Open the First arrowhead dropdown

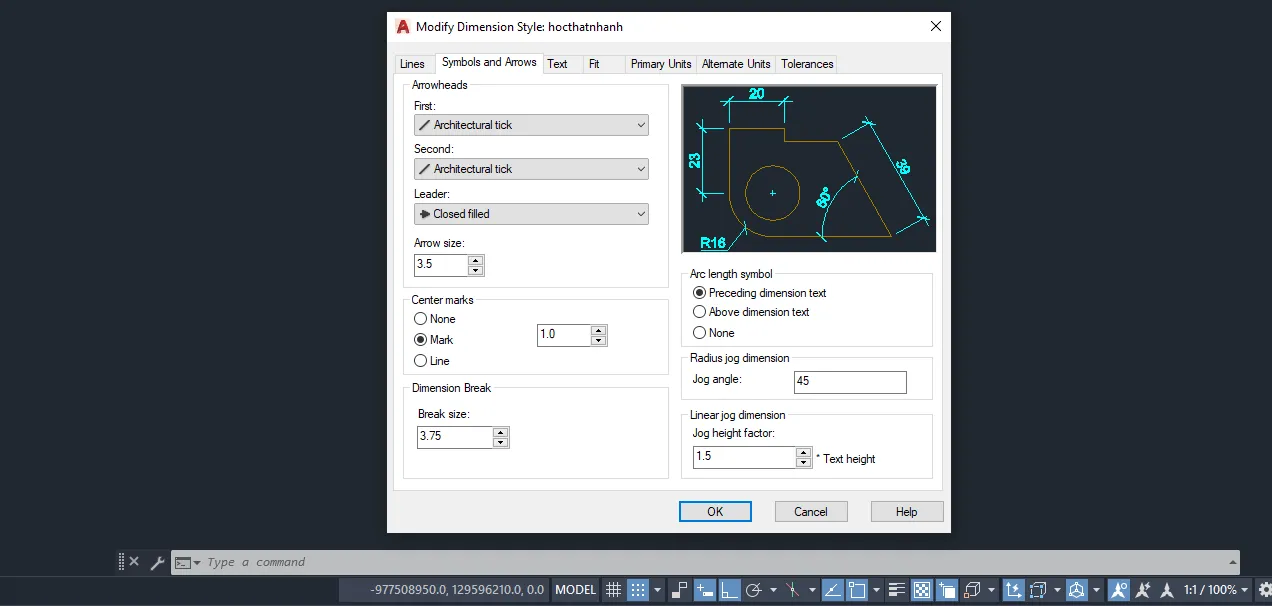click(x=531, y=125)
